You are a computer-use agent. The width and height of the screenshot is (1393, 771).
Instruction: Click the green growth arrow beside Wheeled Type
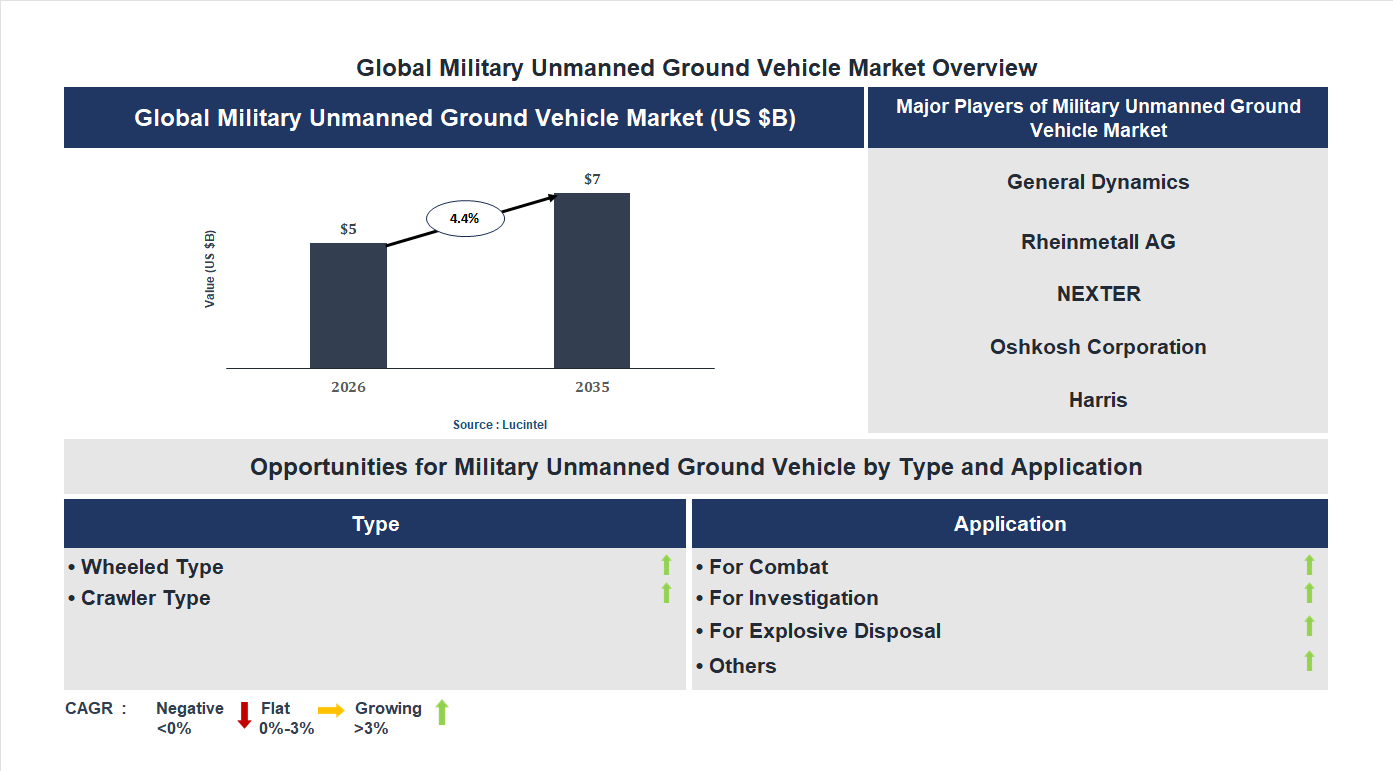pyautogui.click(x=667, y=566)
